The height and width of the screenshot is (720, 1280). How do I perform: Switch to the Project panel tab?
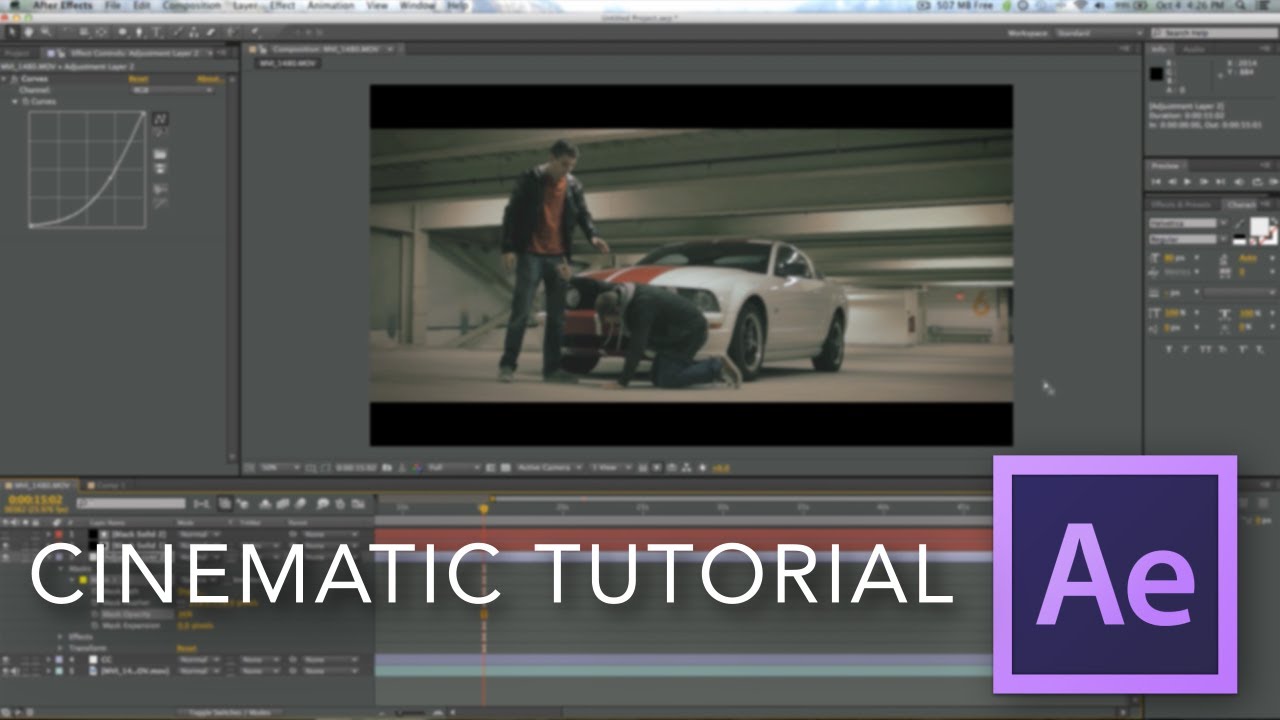pos(17,52)
